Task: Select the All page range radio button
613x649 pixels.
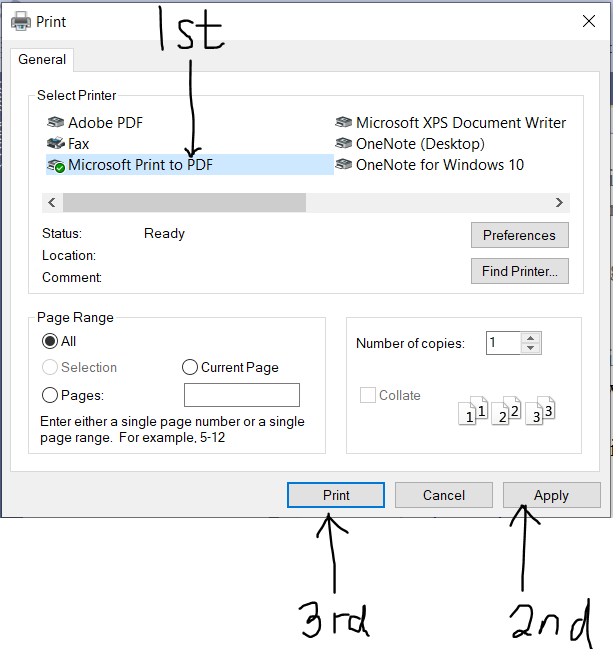Action: [50, 341]
